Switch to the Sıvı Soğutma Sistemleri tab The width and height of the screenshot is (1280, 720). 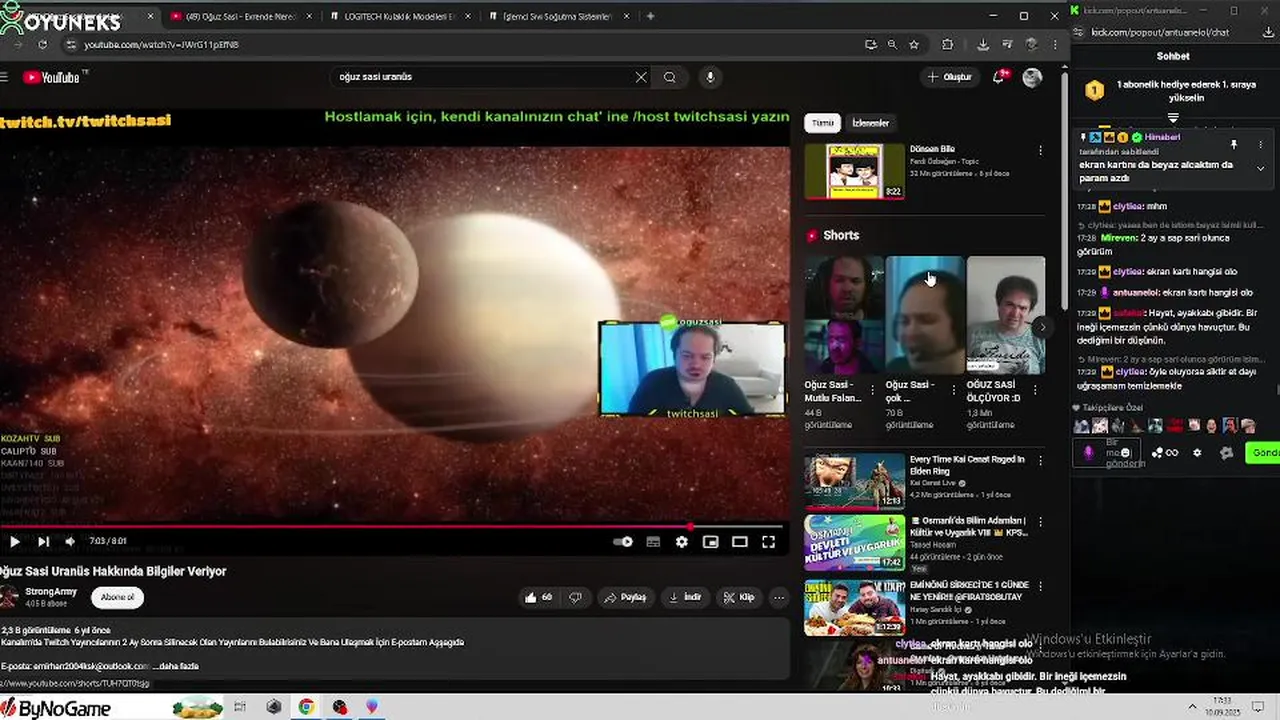[x=557, y=16]
